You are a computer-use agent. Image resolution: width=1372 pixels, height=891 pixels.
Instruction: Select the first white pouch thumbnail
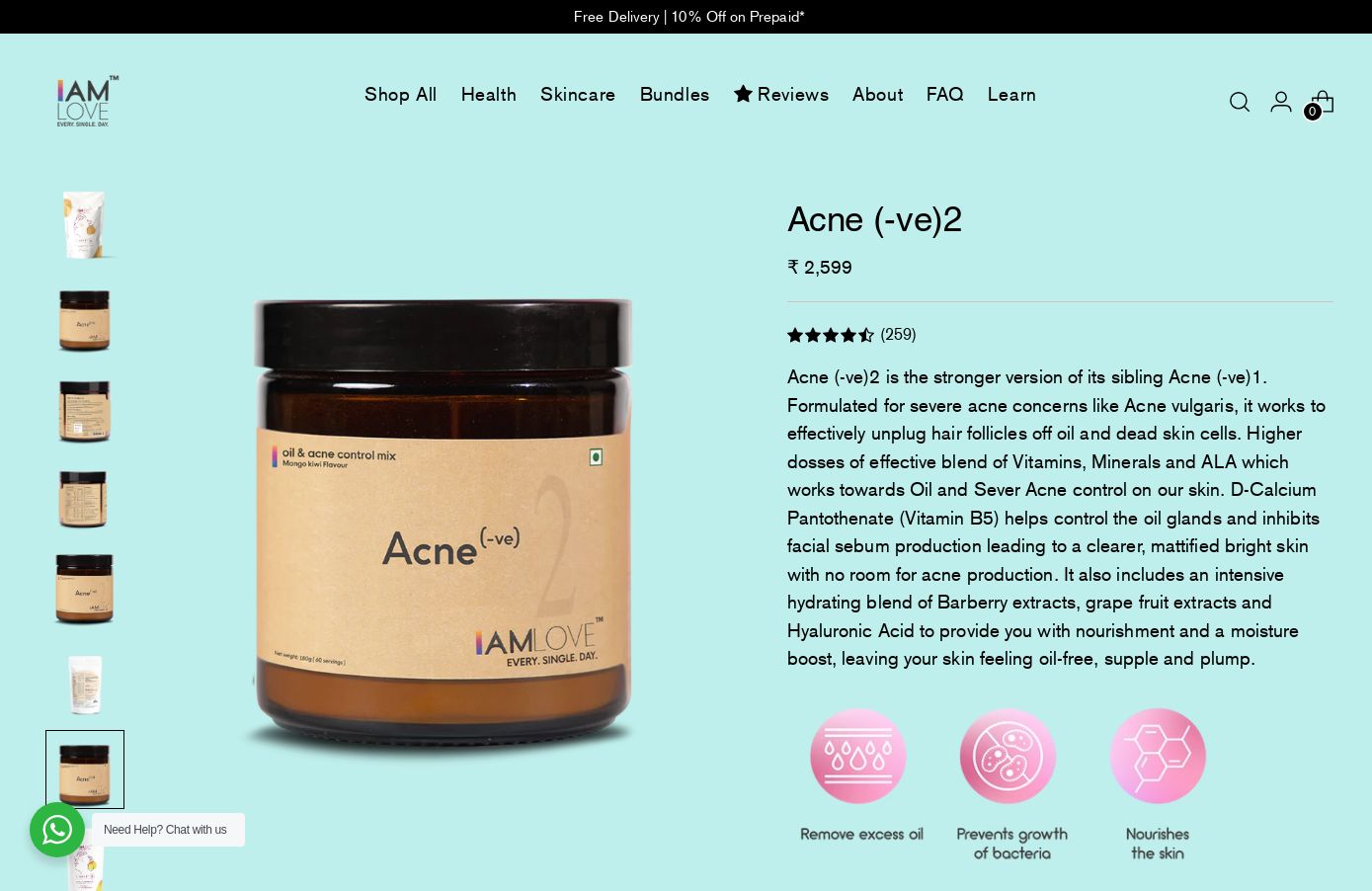pos(85,224)
